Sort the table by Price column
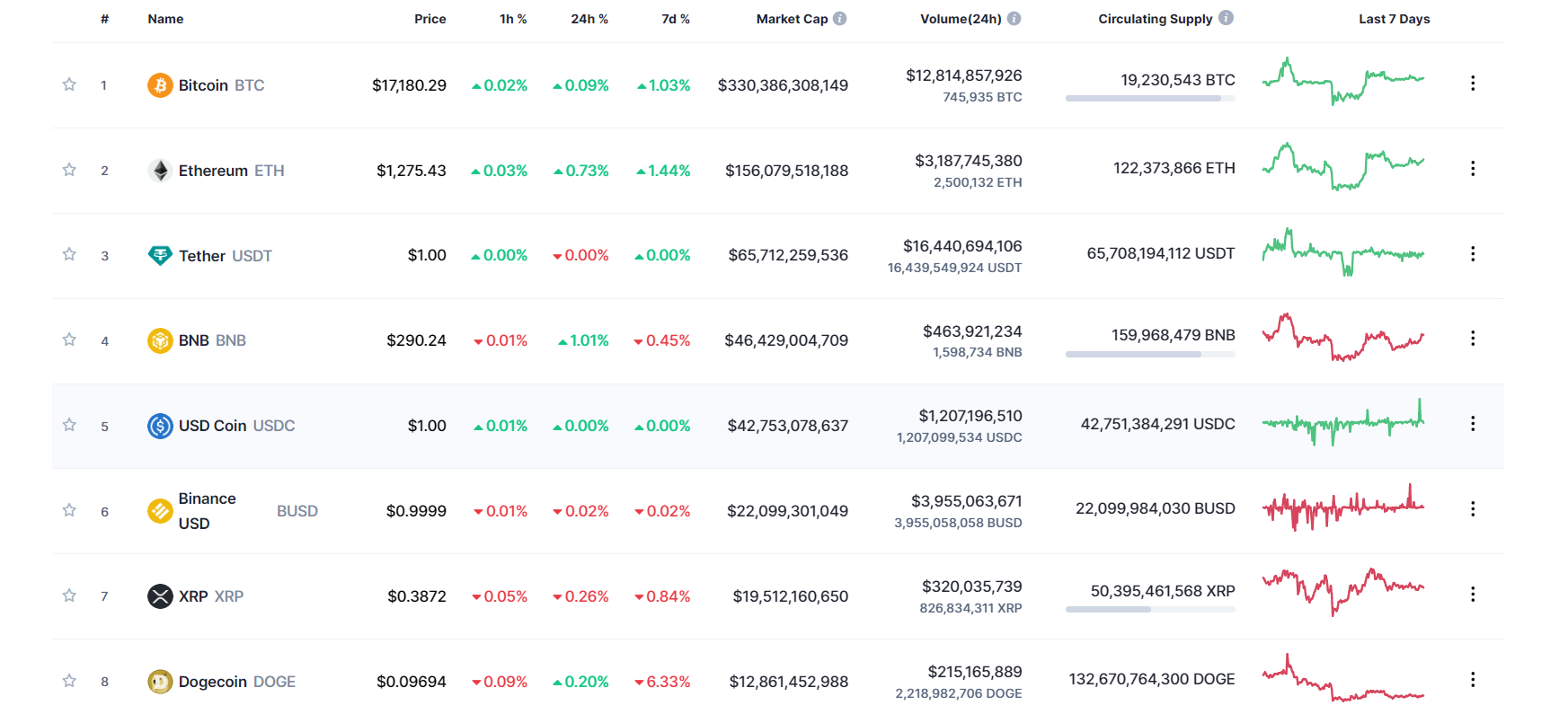This screenshot has height=723, width=1568. pos(430,19)
